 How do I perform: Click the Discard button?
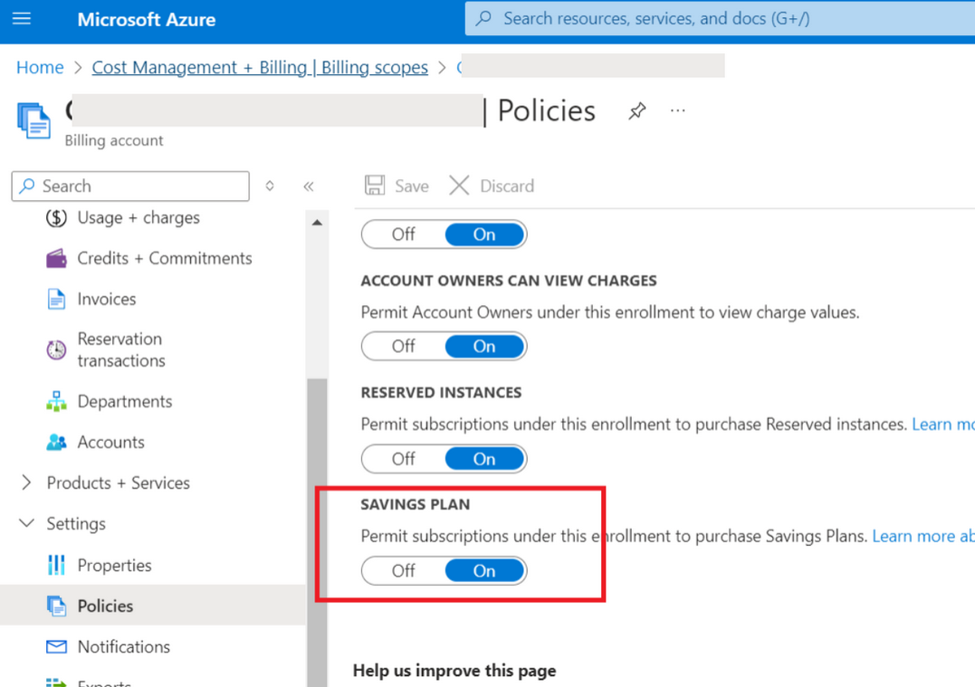coord(492,185)
